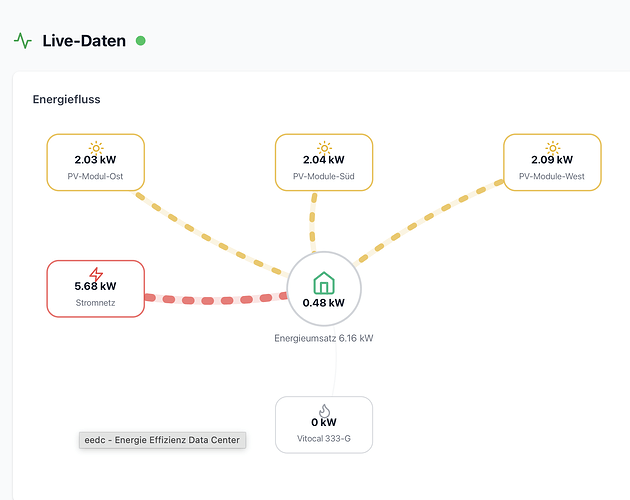Click the green live status dot
630x500 pixels.
point(141,41)
